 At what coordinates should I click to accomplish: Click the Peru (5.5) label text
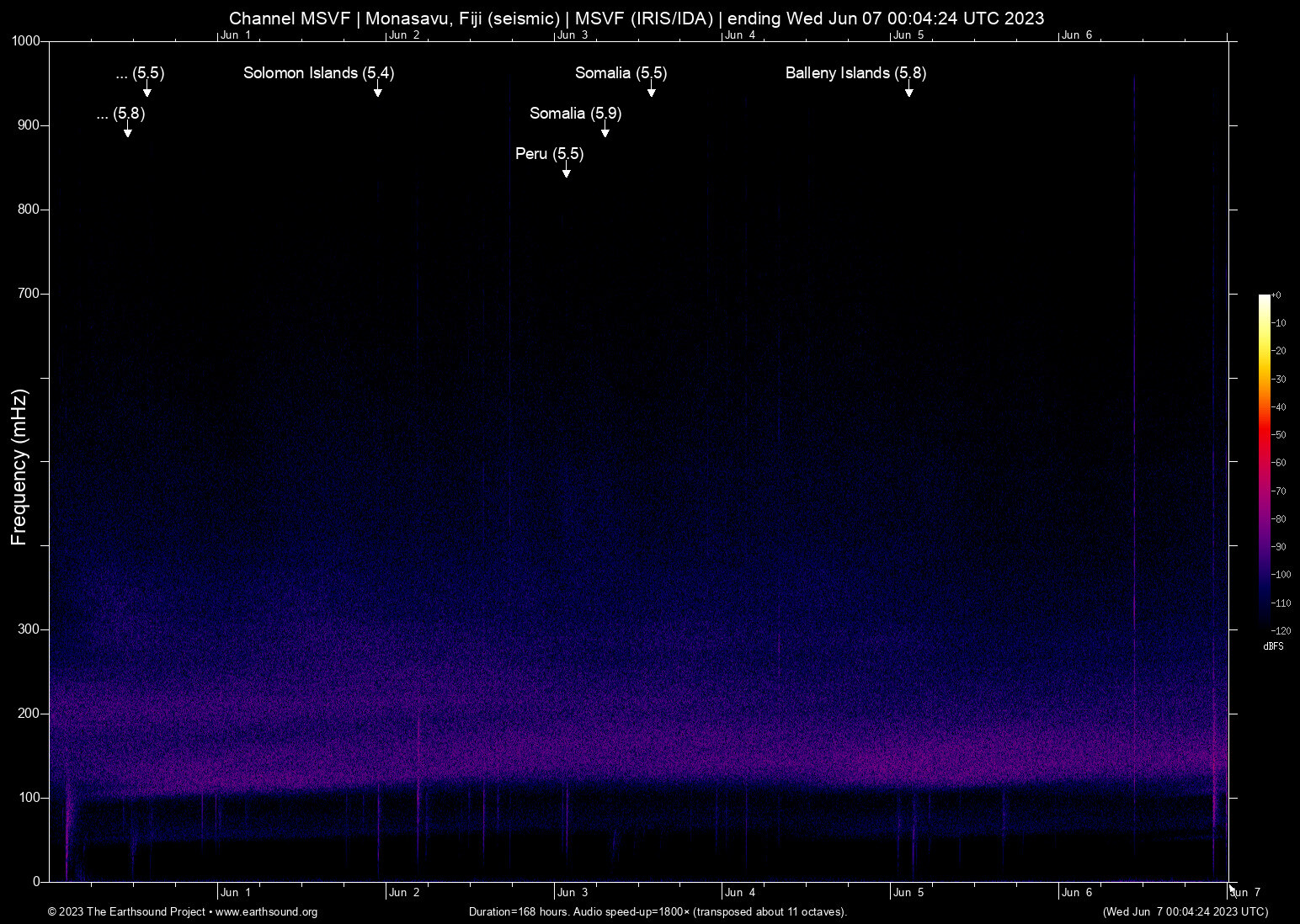pos(549,154)
